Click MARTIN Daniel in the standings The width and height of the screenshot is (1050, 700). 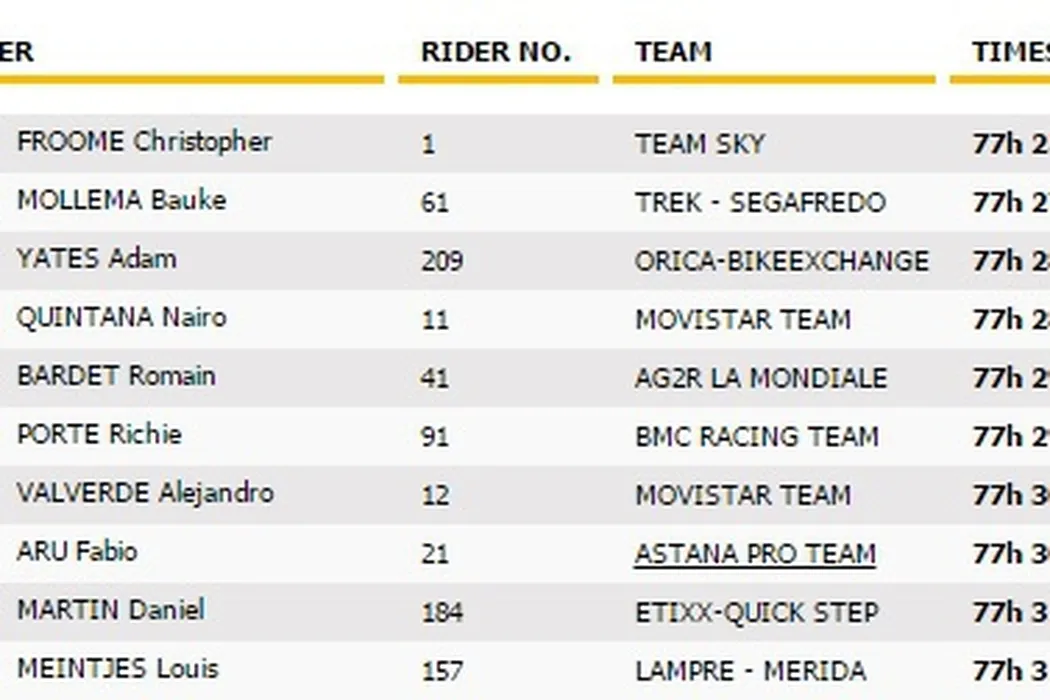(x=110, y=611)
